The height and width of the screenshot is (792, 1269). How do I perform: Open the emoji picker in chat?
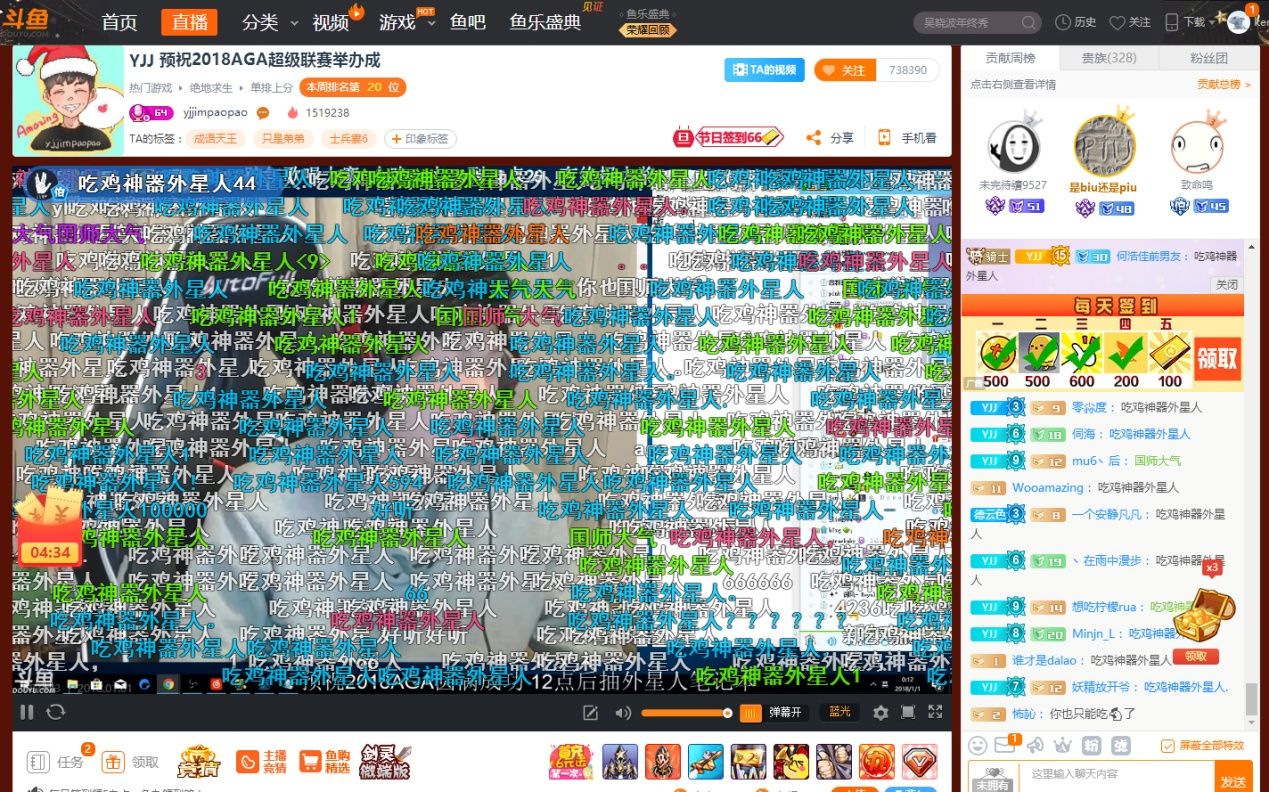pos(978,745)
